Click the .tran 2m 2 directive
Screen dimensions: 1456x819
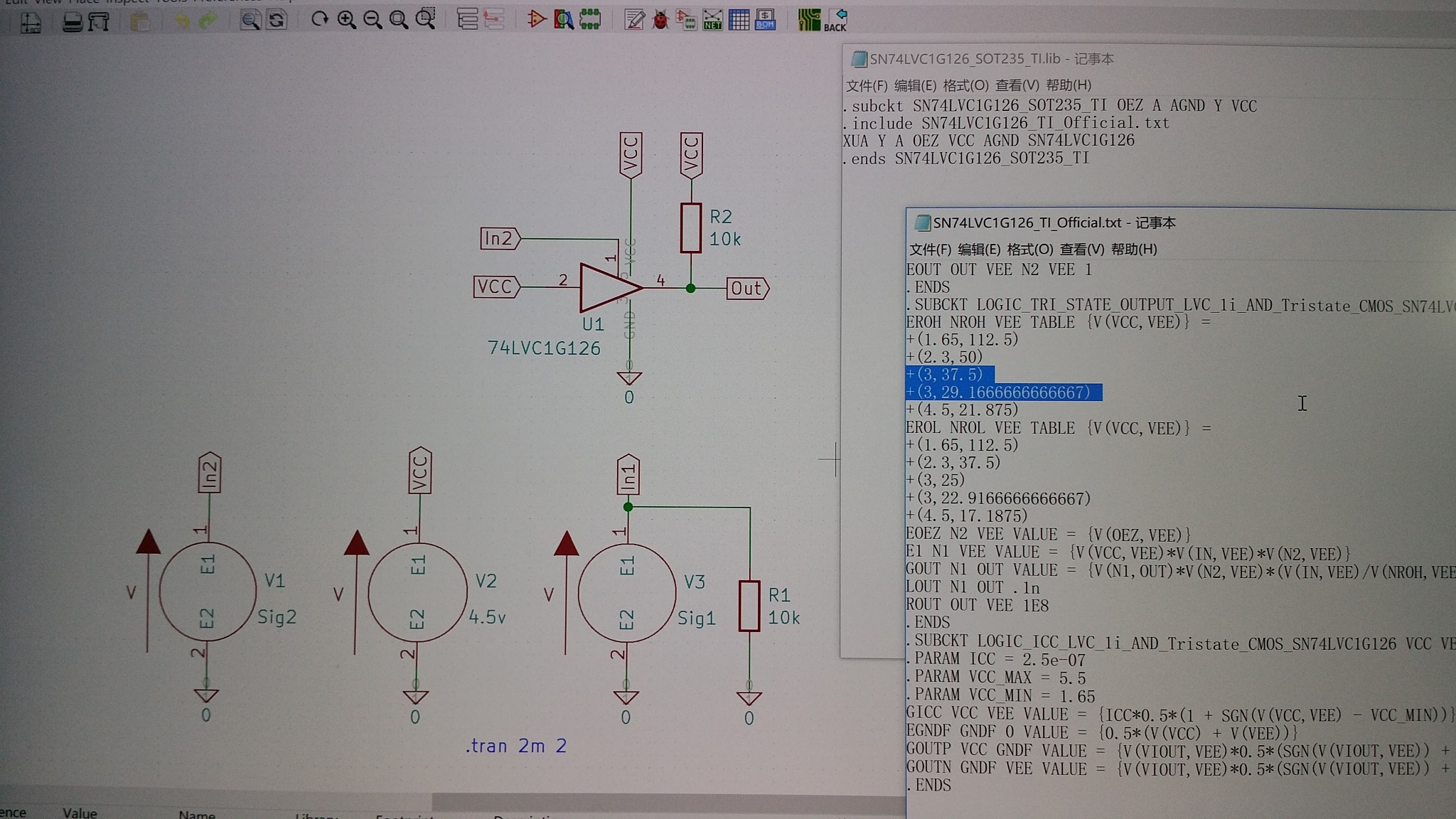516,746
